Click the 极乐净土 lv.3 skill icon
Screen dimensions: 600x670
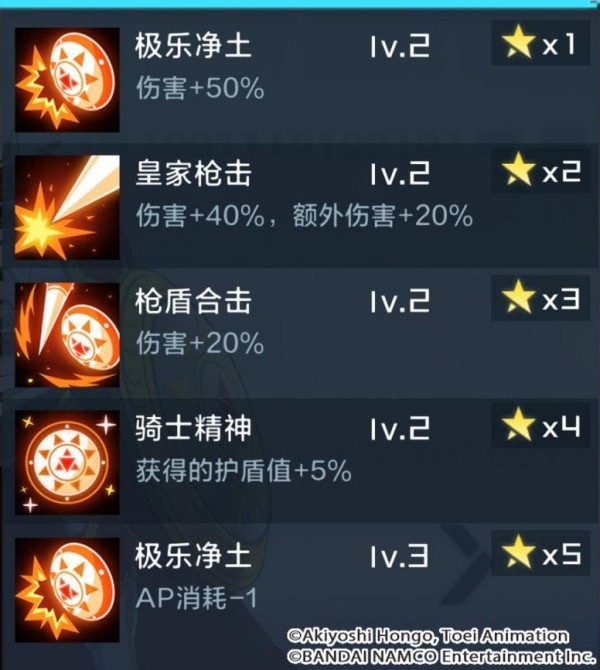(67, 590)
